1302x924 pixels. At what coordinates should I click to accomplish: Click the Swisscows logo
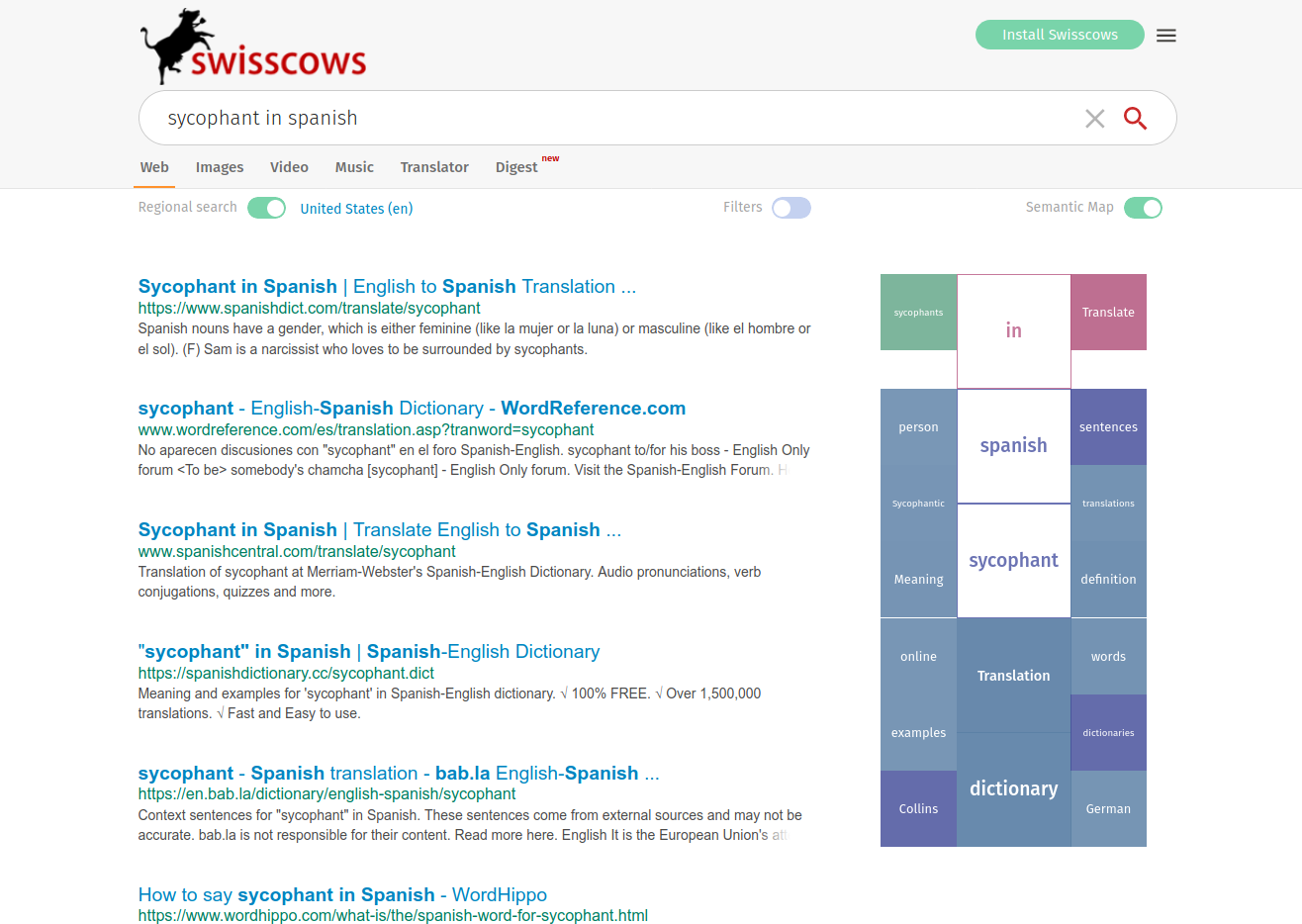coord(253,46)
